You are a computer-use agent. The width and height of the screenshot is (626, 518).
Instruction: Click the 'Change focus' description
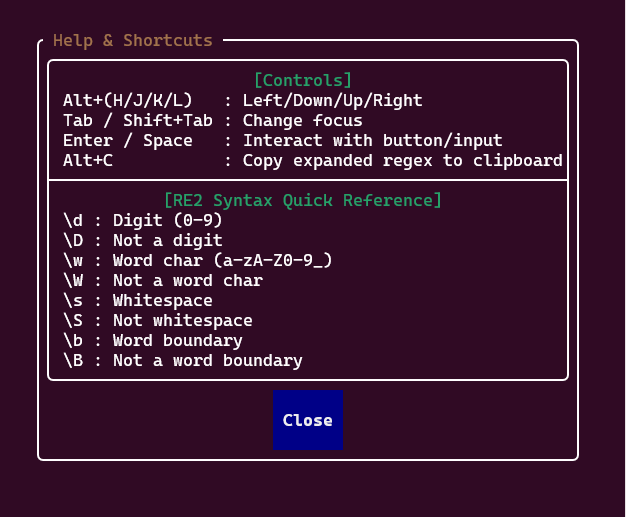point(303,121)
